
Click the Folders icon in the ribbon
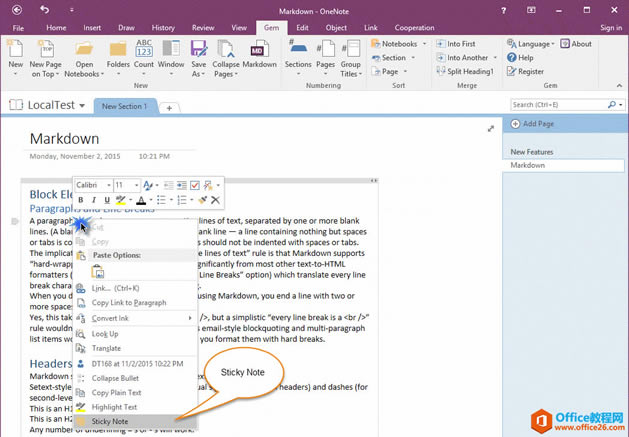click(x=118, y=54)
